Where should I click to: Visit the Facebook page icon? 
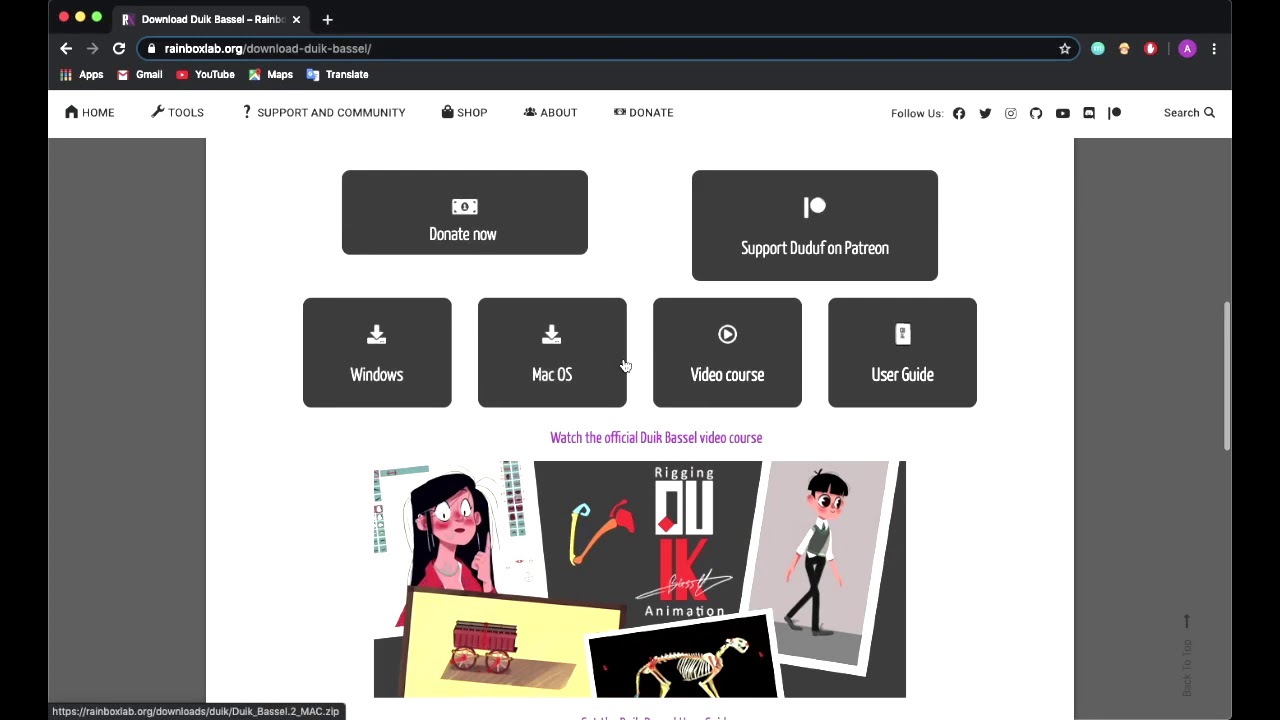coord(959,113)
